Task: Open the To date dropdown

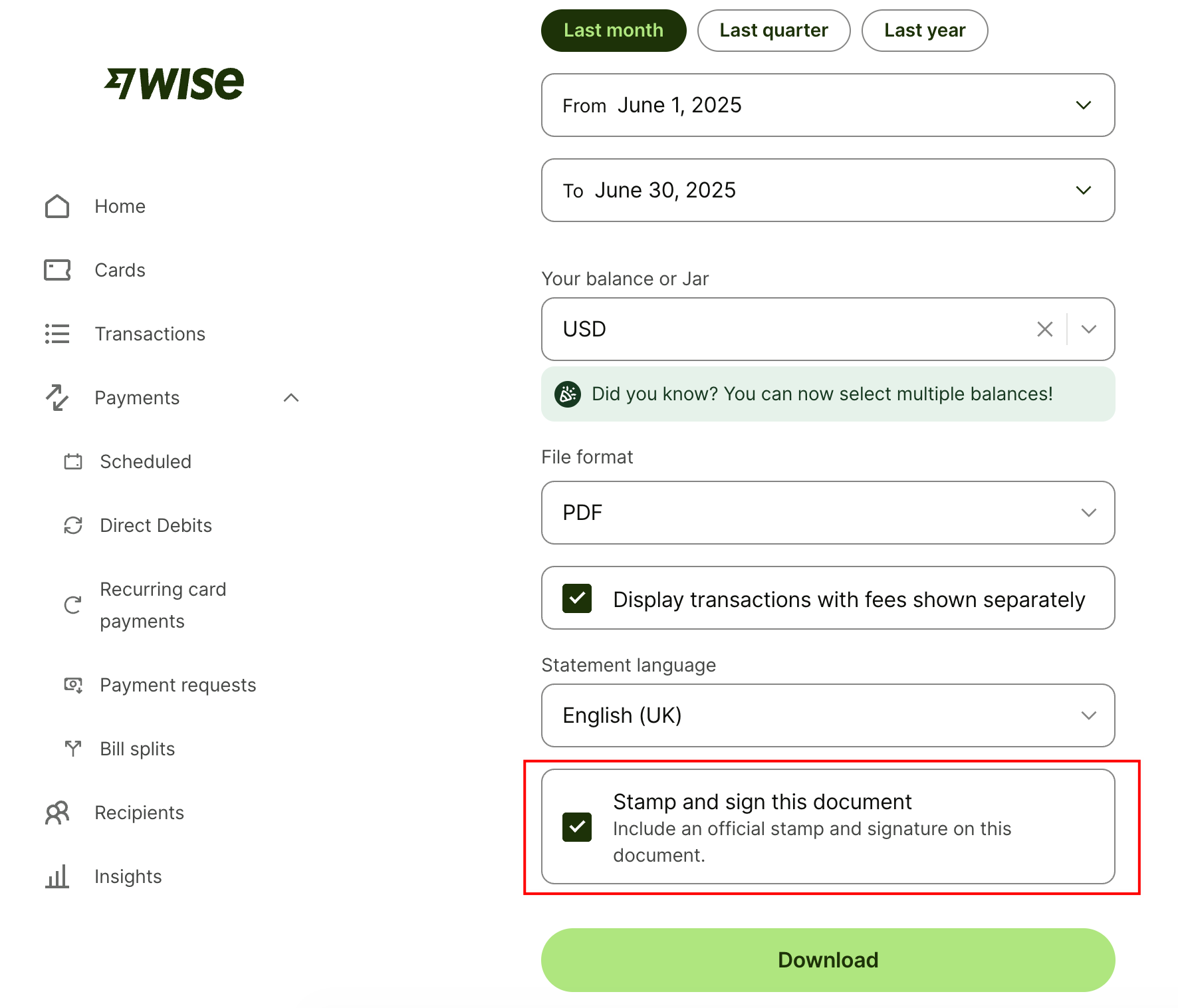Action: [x=828, y=190]
